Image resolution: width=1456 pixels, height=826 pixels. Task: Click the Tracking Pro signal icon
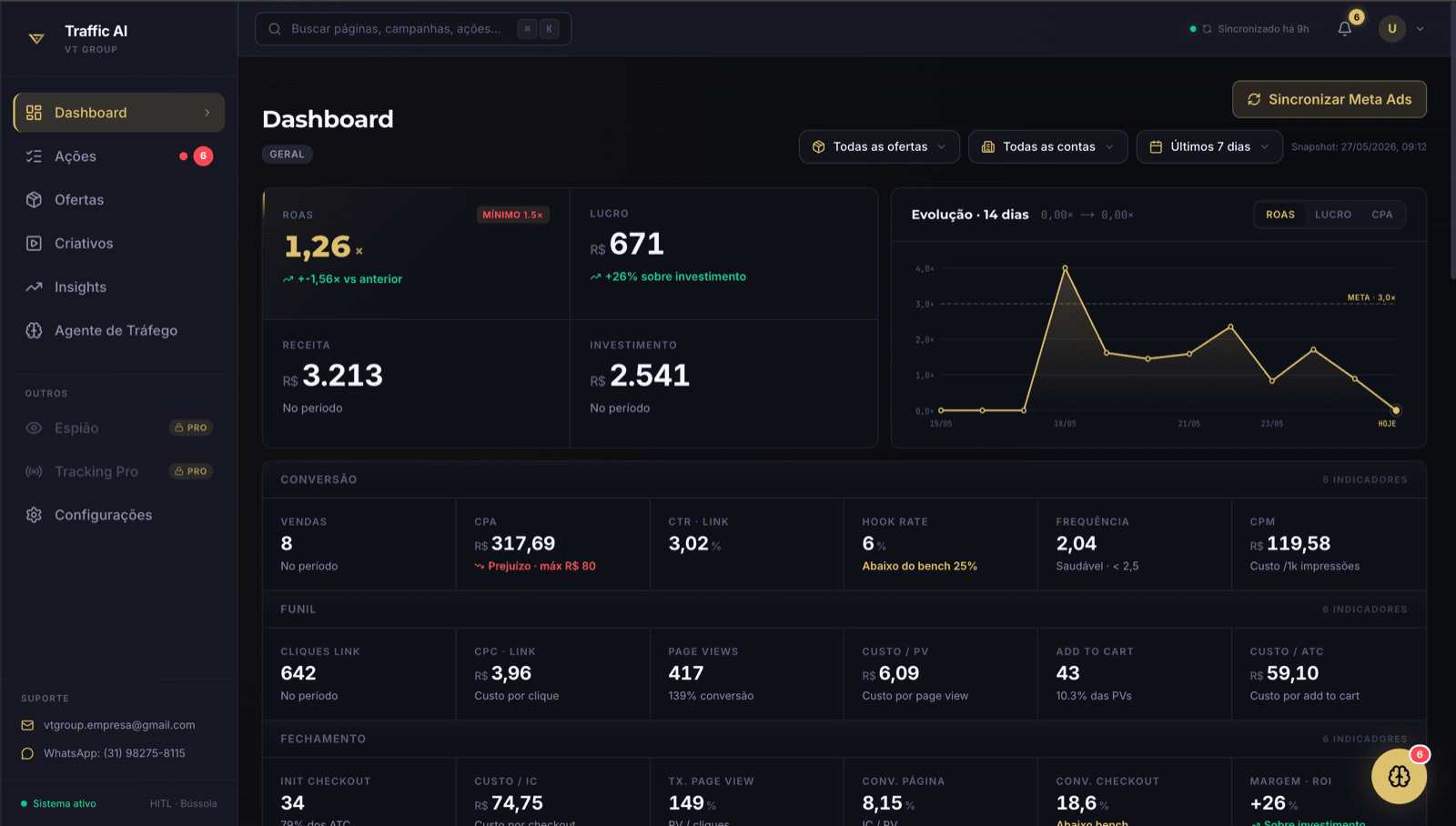click(34, 472)
